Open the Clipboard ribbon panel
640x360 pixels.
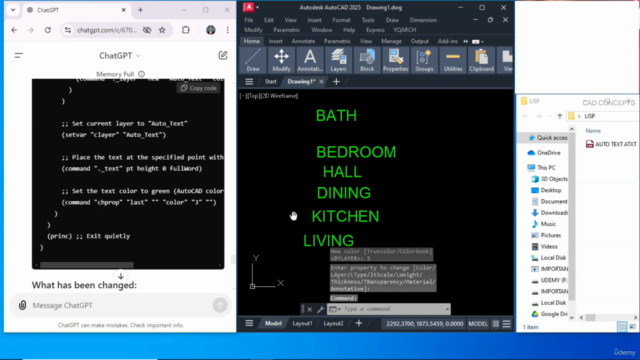pyautogui.click(x=481, y=60)
